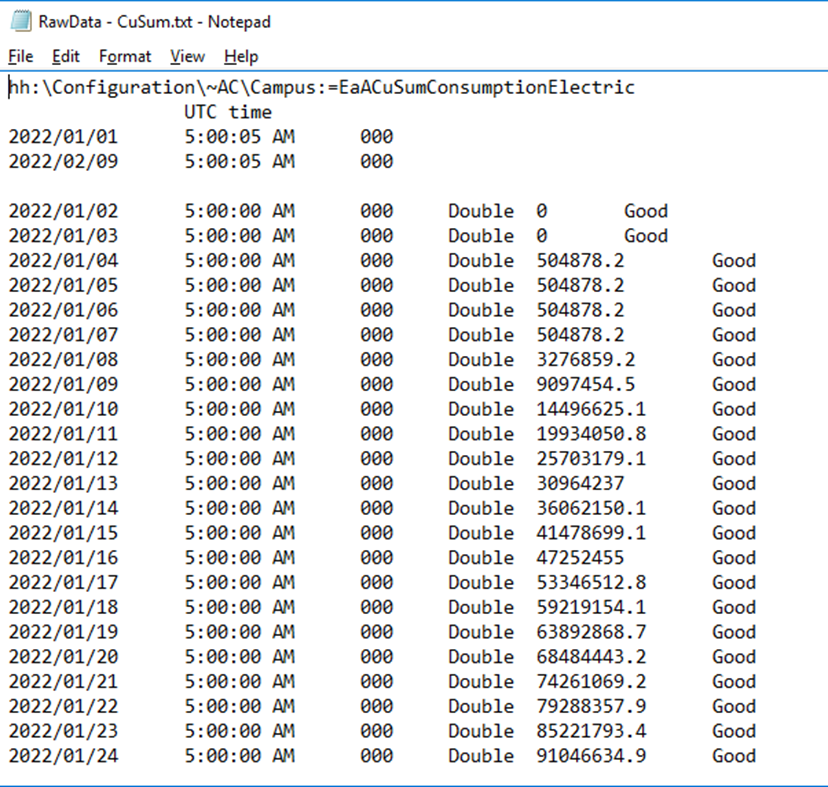The width and height of the screenshot is (828, 787).
Task: Click 'Good' on the 2022/01/02 row
Action: click(x=646, y=211)
